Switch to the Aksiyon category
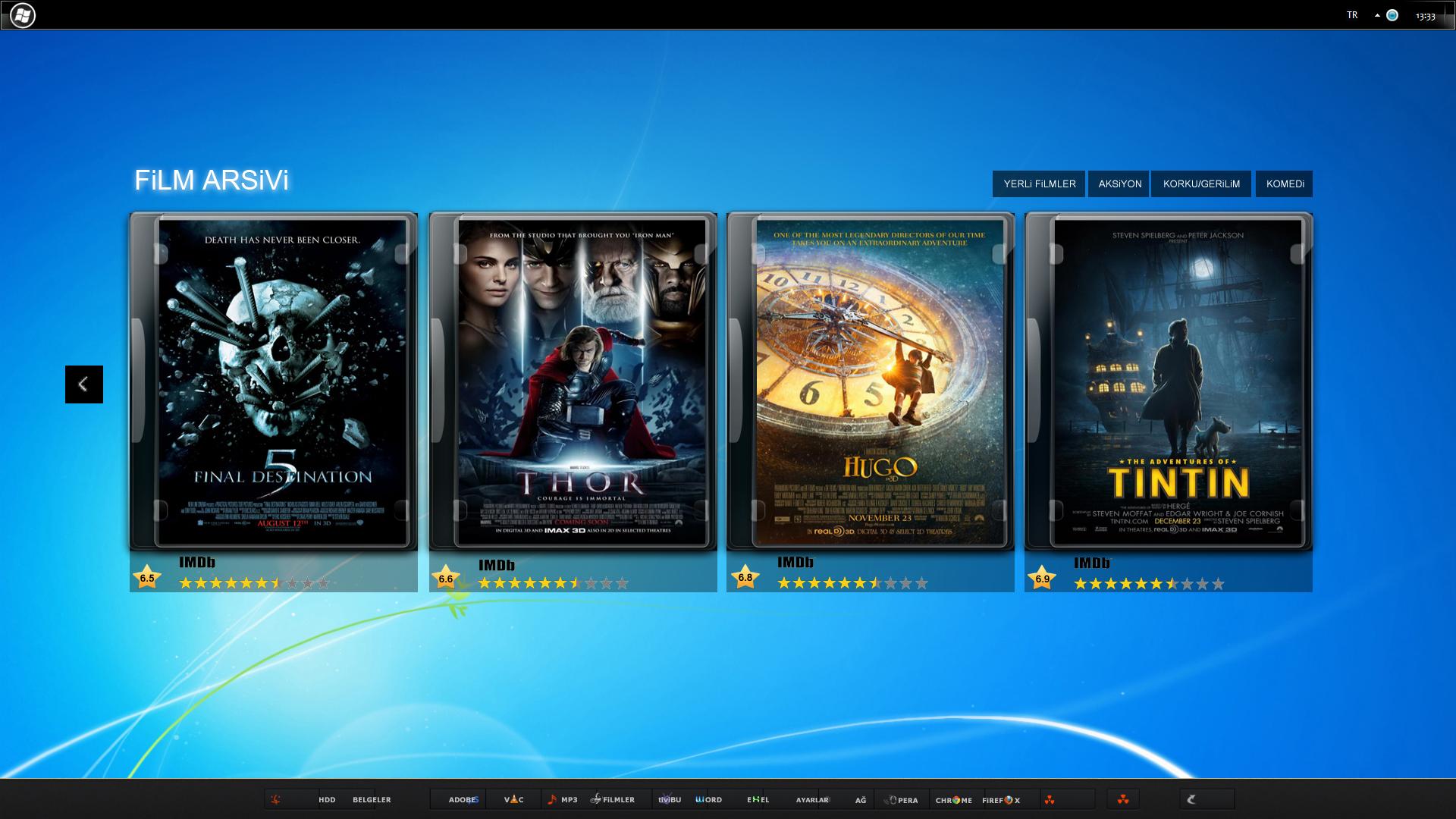Image resolution: width=1456 pixels, height=819 pixels. pos(1119,184)
